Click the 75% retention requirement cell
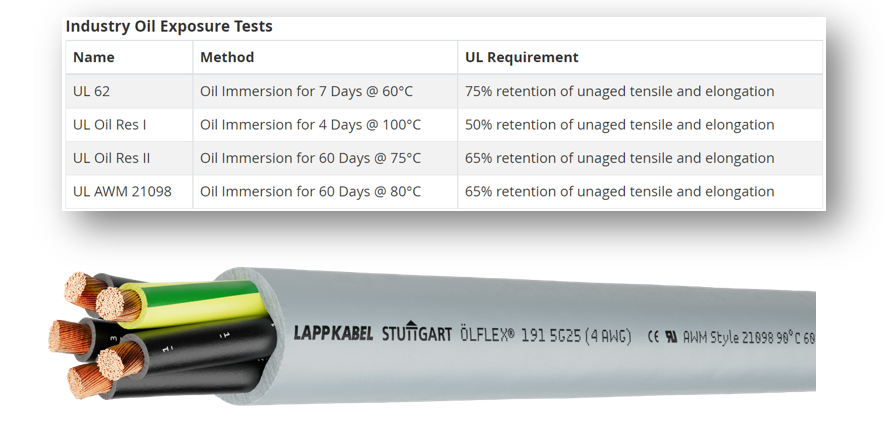Viewport: 884px width, 423px height. tap(619, 91)
